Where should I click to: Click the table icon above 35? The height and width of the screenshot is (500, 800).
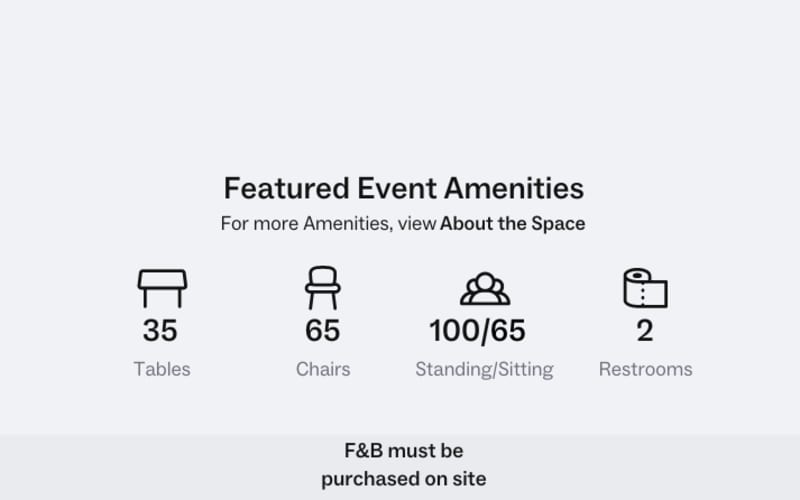(162, 288)
